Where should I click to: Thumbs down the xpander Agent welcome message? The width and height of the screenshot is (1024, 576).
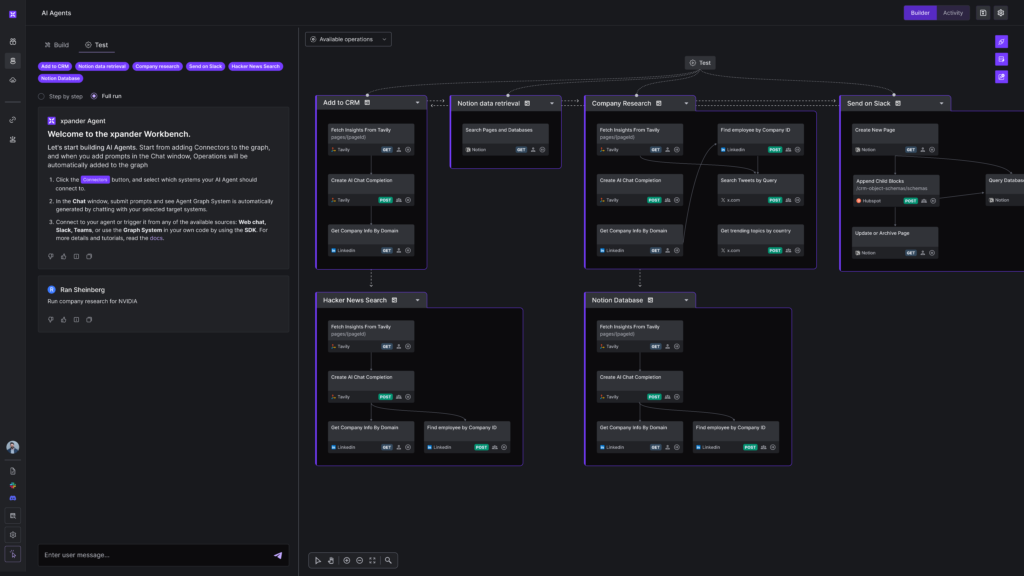[51, 257]
